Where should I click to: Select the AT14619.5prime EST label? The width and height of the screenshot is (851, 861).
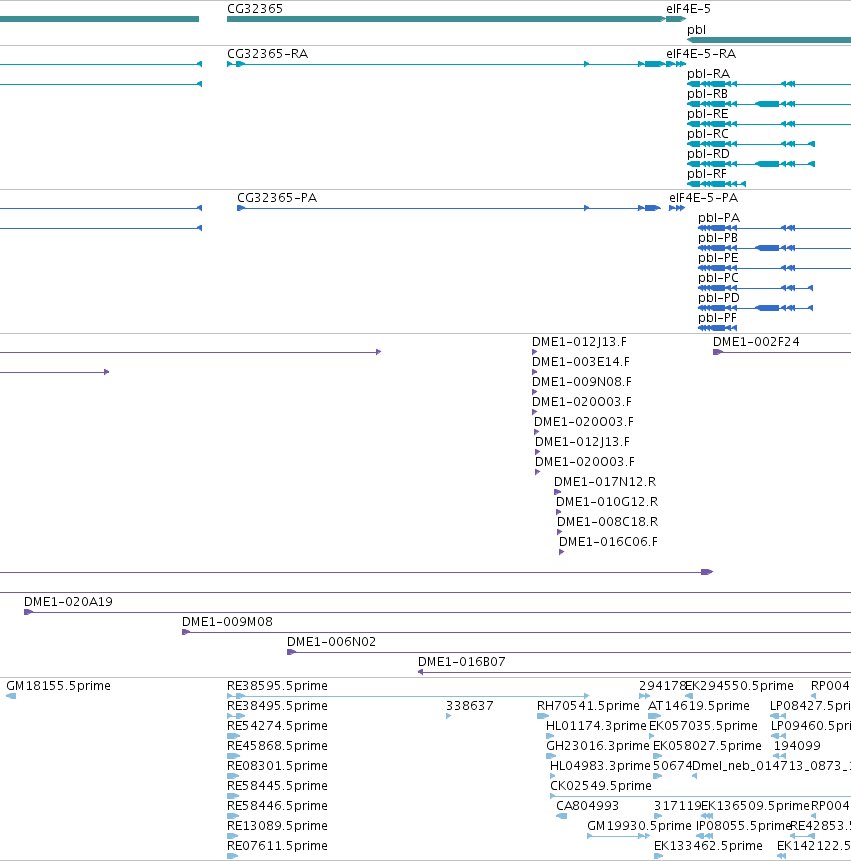tap(698, 706)
